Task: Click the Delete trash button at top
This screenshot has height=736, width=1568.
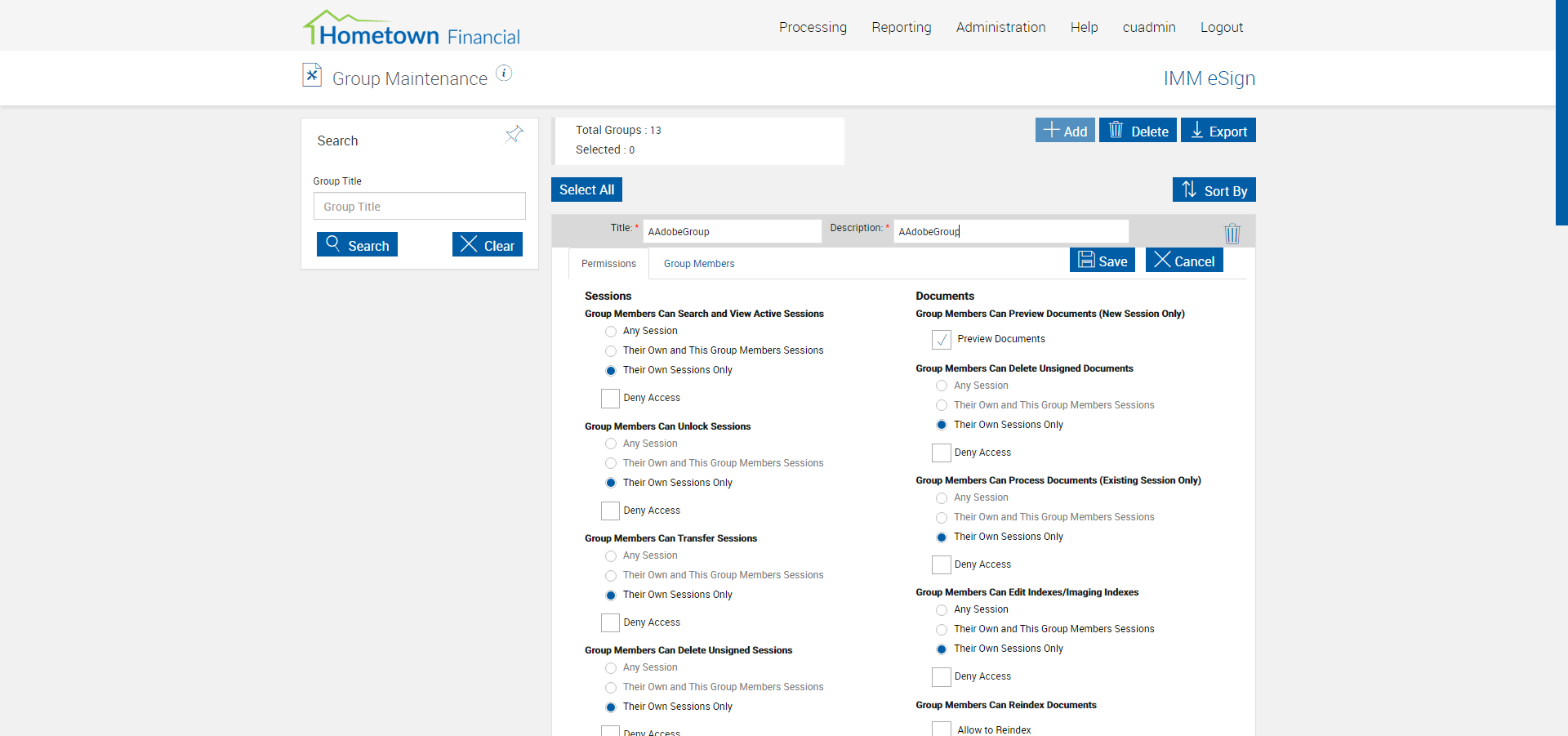Action: point(1138,131)
